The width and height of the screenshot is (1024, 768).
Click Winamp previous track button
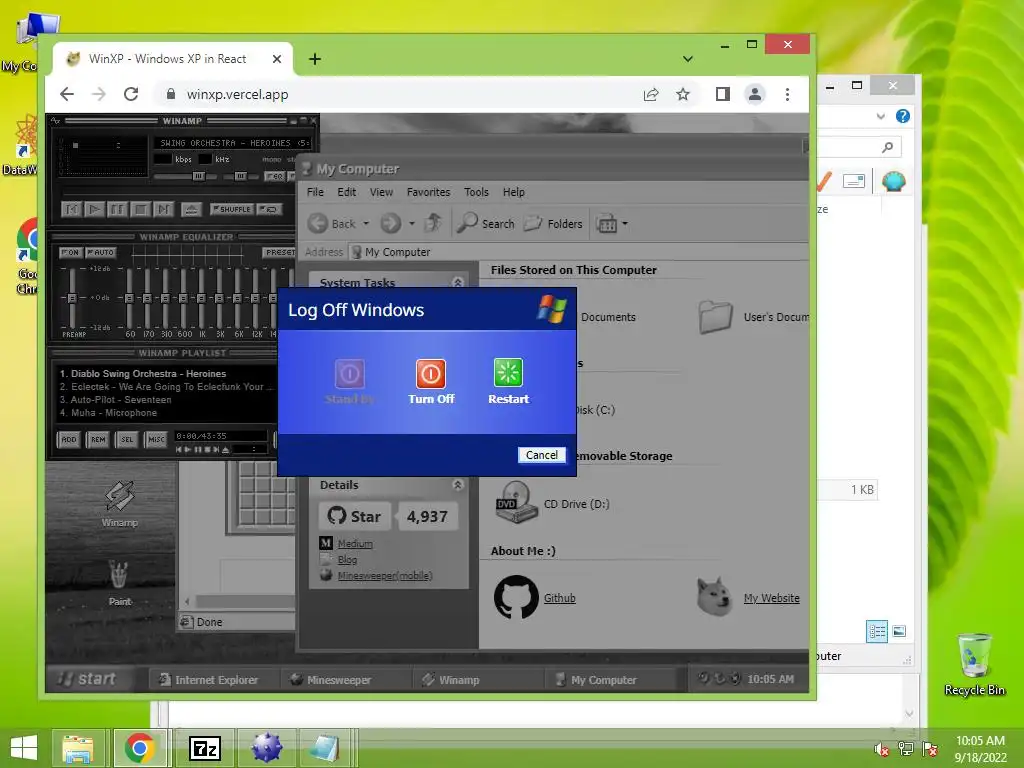tap(71, 209)
